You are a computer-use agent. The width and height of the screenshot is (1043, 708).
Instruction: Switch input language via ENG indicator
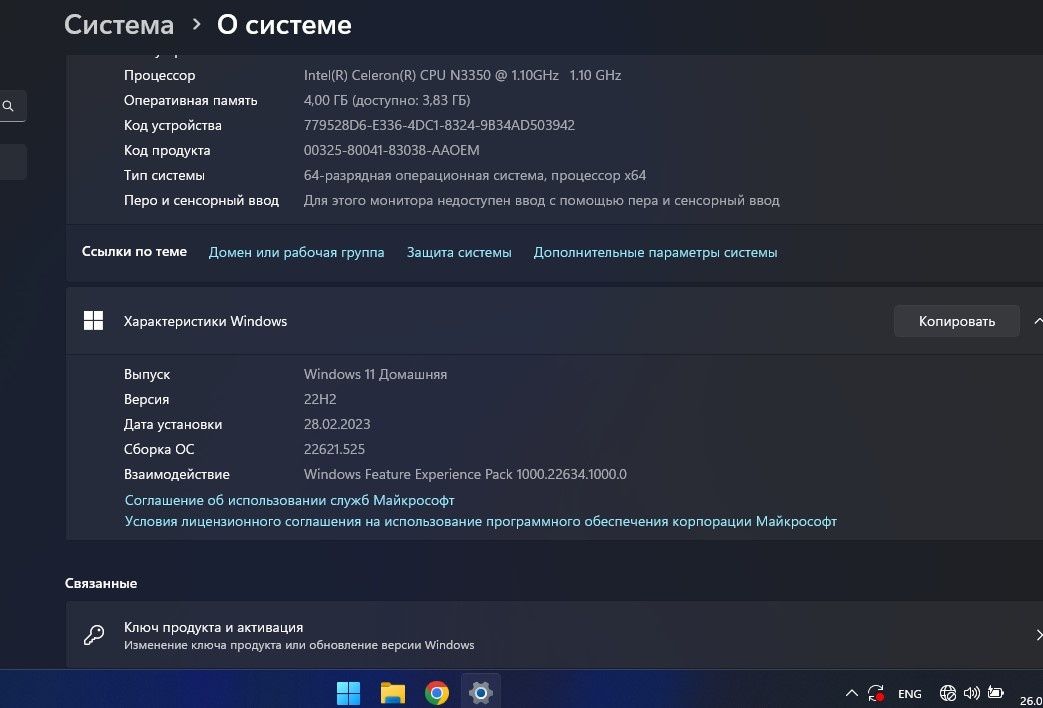pos(910,694)
